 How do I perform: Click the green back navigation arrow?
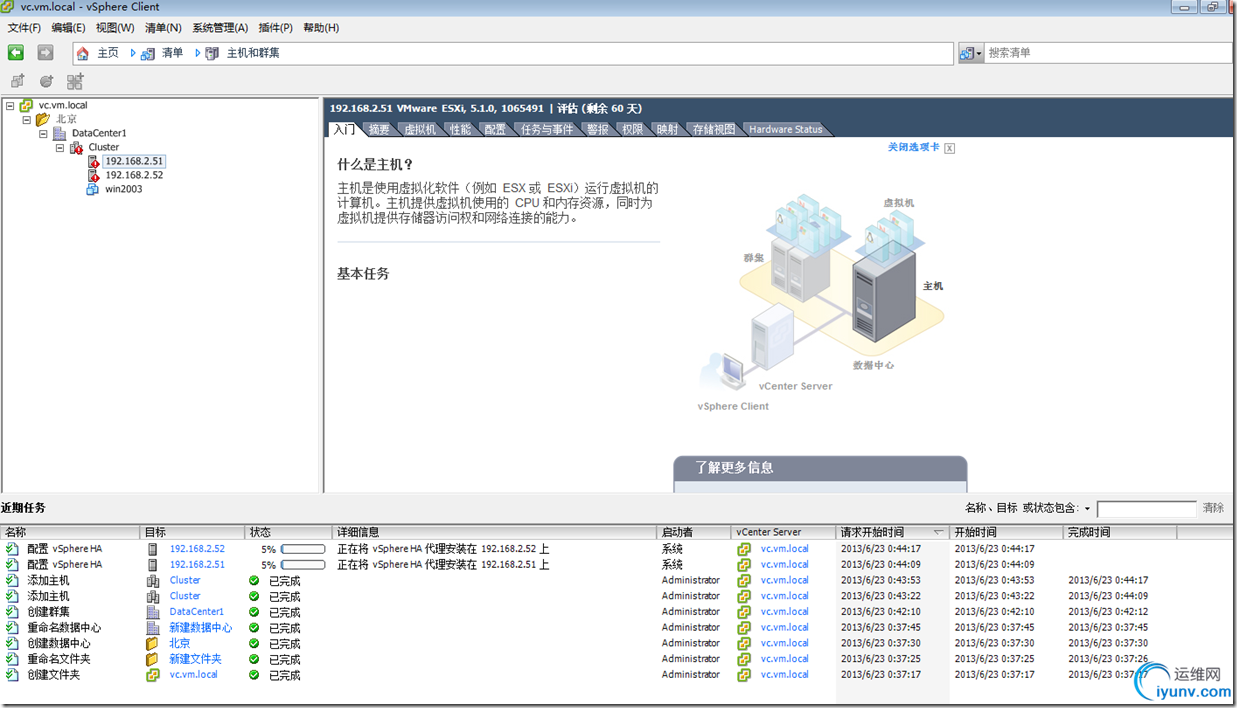(x=15, y=53)
